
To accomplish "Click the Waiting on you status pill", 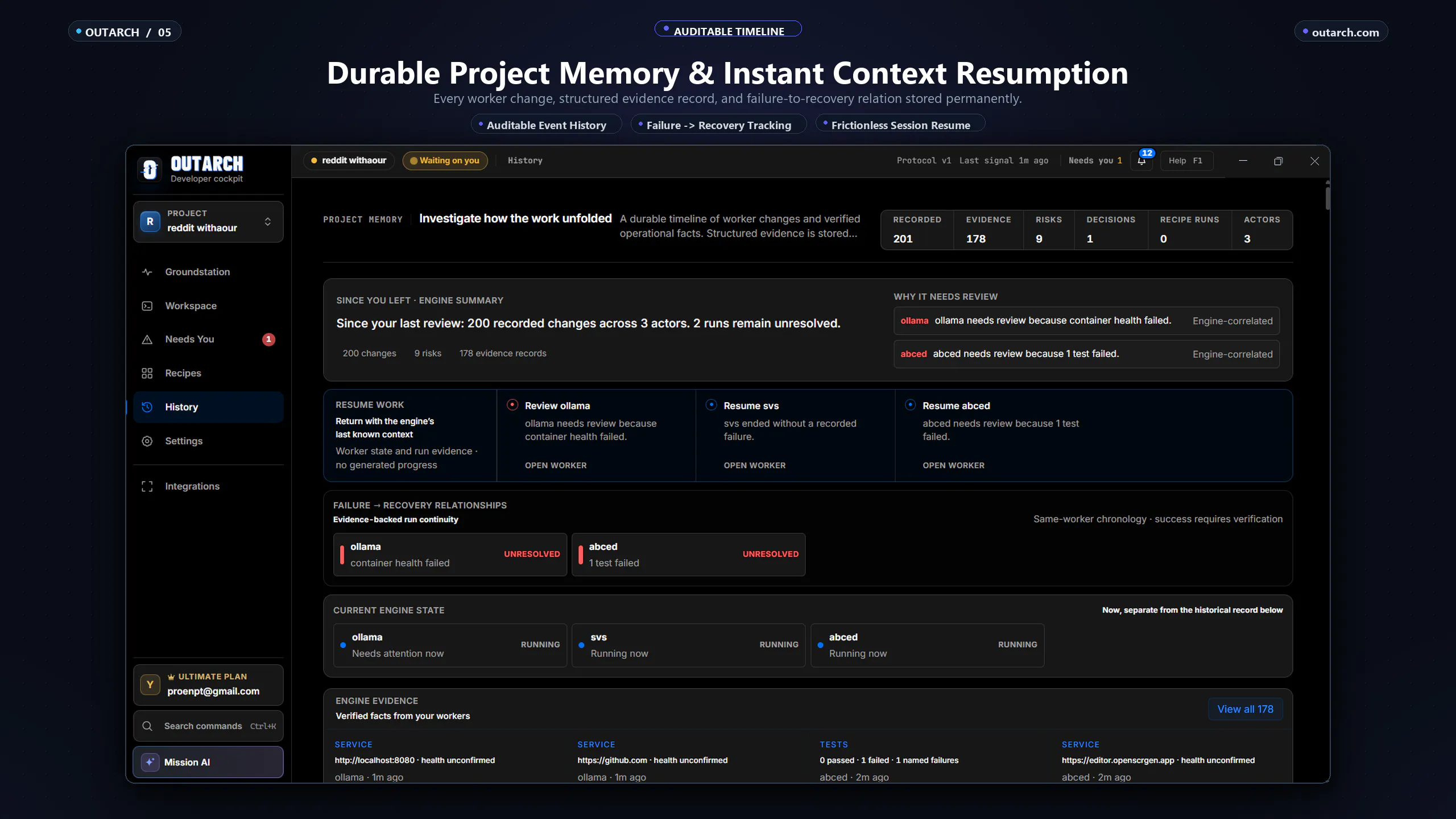I will (x=445, y=160).
